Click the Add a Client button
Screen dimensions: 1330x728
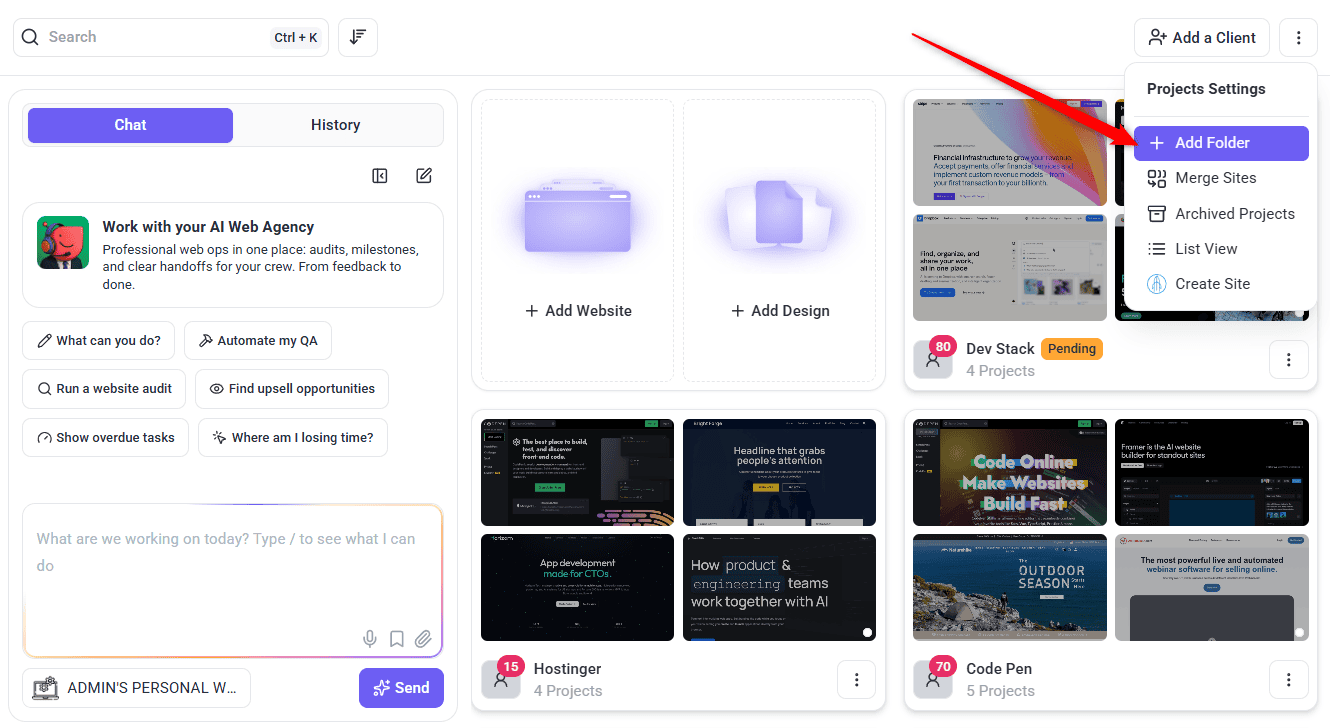tap(1202, 38)
